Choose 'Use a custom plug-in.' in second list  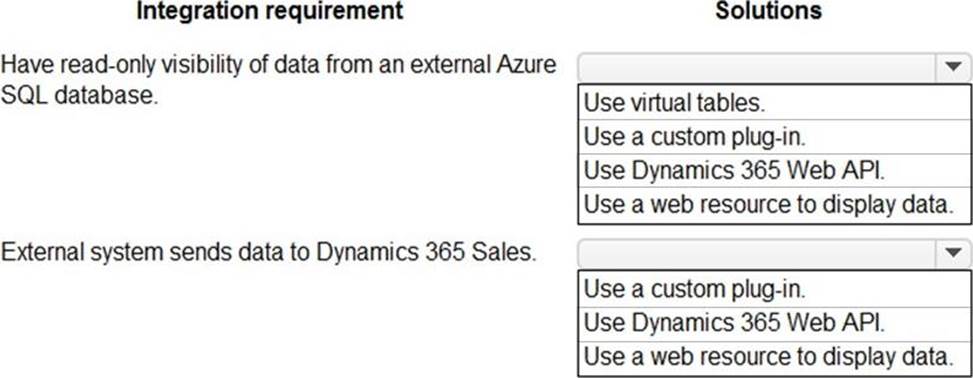(774, 289)
